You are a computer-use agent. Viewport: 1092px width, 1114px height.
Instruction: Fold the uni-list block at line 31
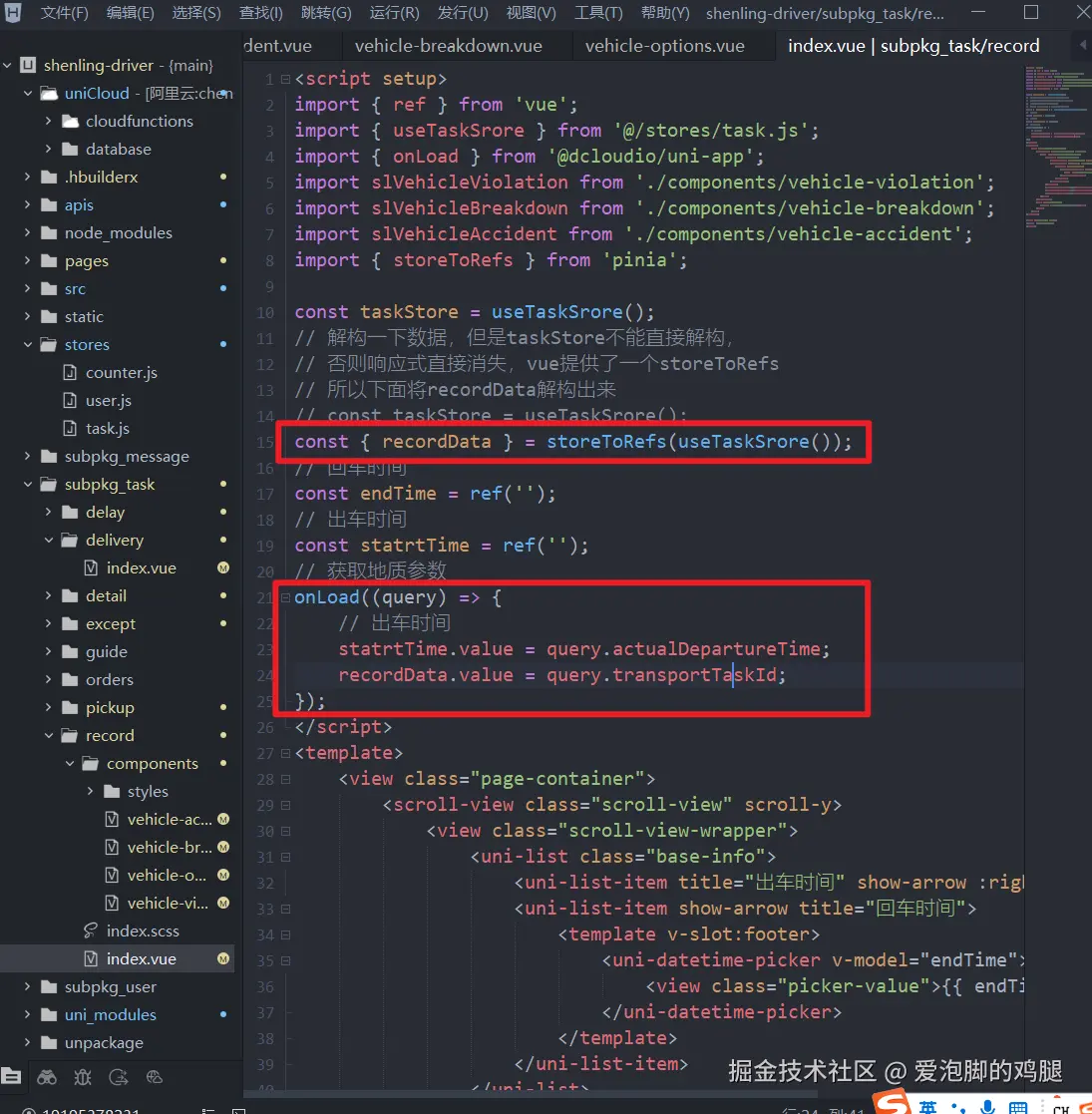[x=285, y=857]
